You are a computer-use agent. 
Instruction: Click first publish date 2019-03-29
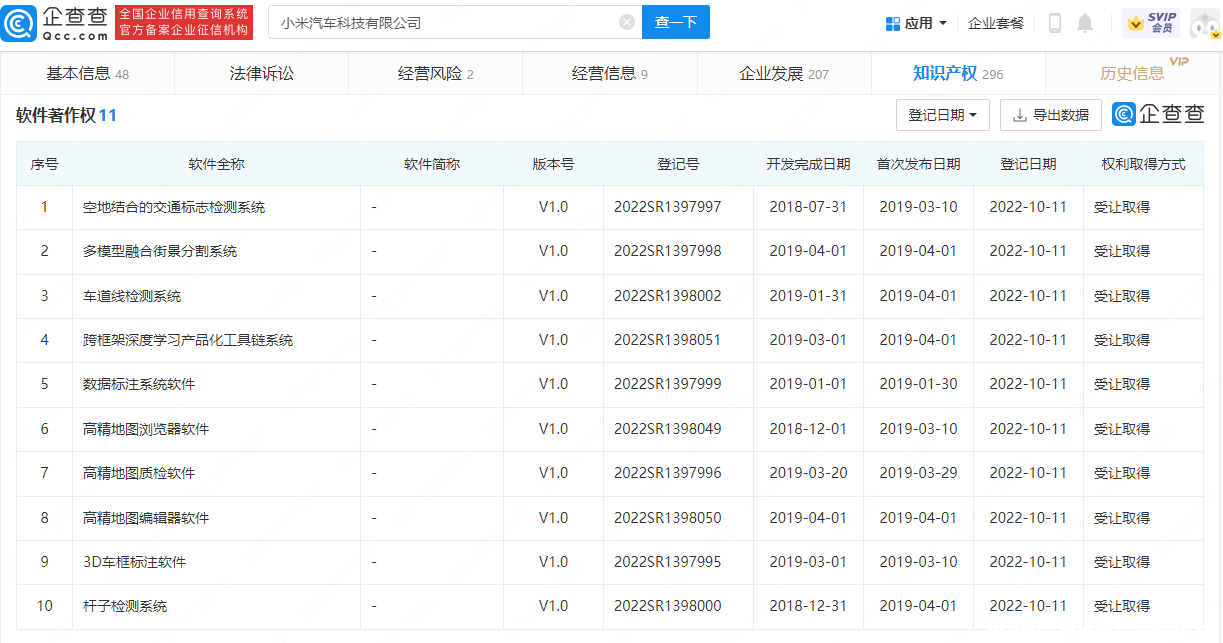(x=918, y=473)
